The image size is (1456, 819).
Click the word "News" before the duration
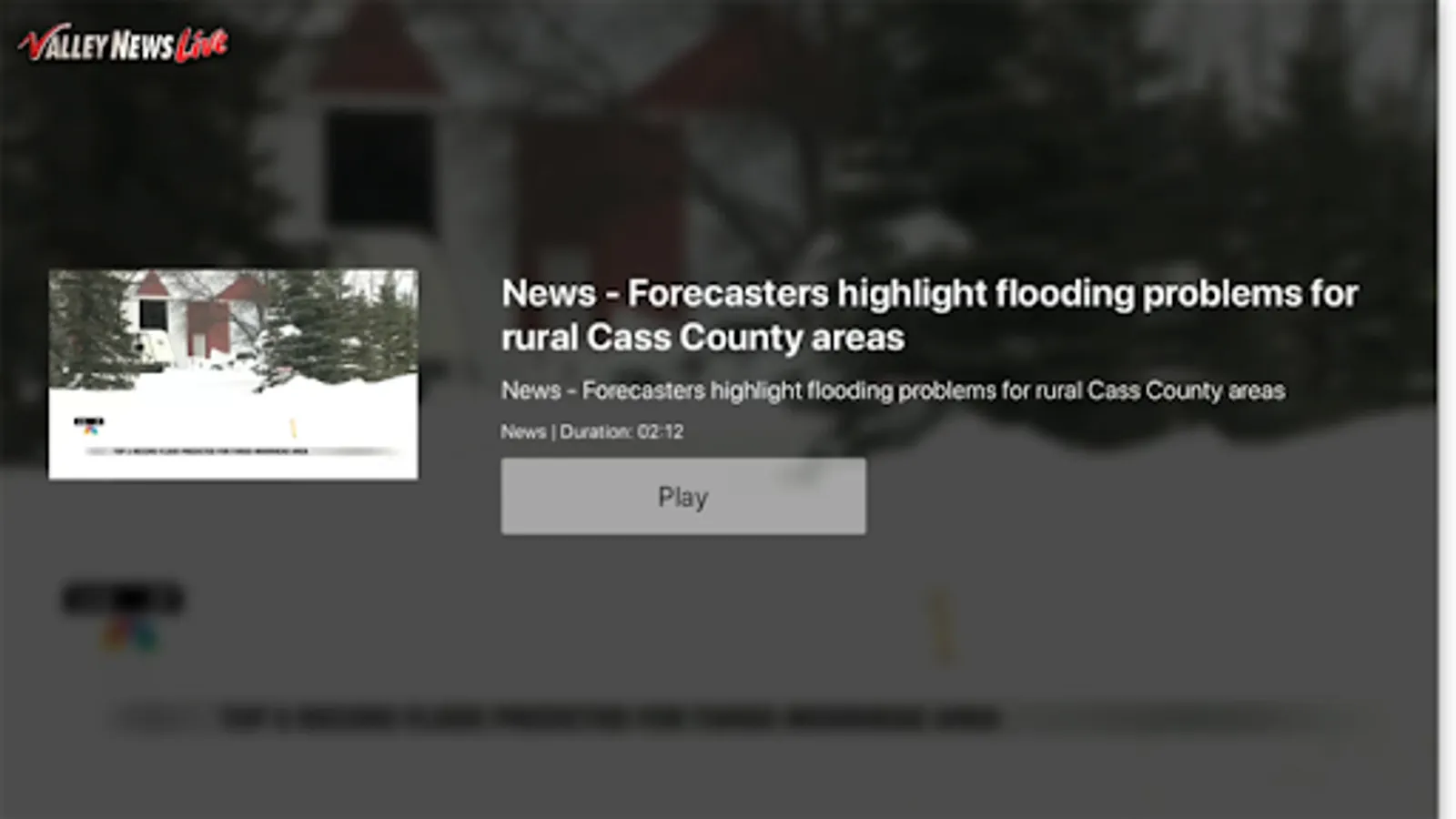click(x=523, y=431)
